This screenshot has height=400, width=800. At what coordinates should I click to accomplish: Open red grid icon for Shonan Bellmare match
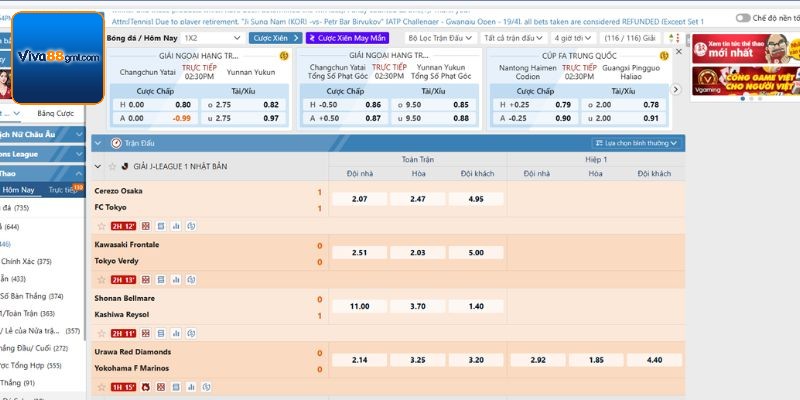146,333
